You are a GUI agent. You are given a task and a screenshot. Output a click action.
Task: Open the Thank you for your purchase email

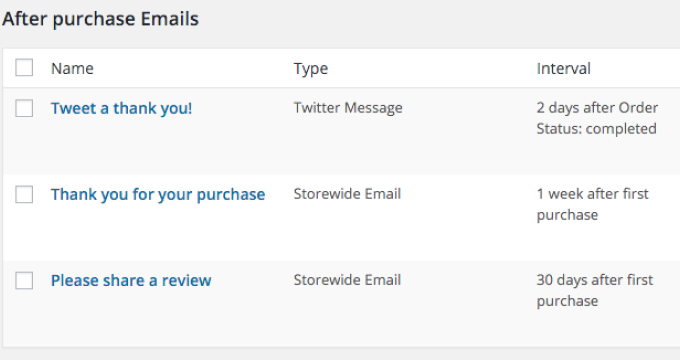158,195
